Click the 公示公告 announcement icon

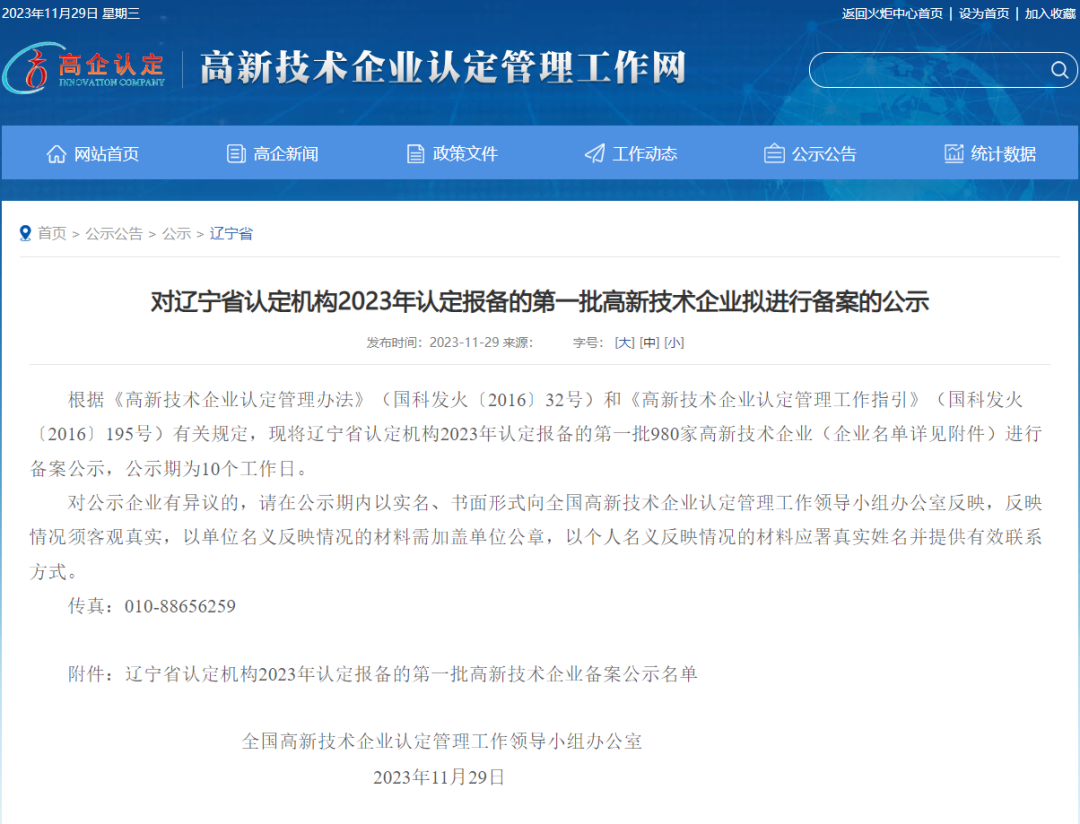pos(774,154)
